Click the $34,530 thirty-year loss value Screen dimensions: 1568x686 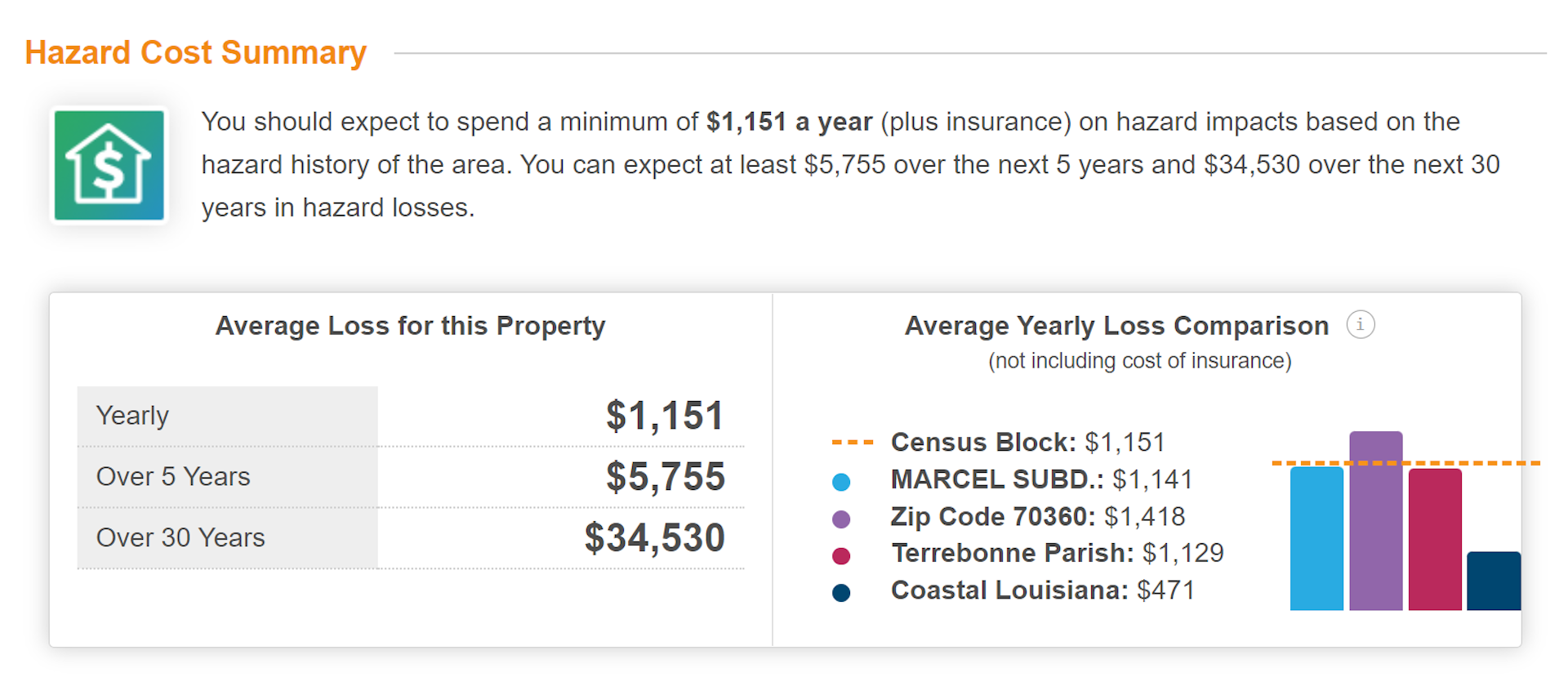coord(654,538)
